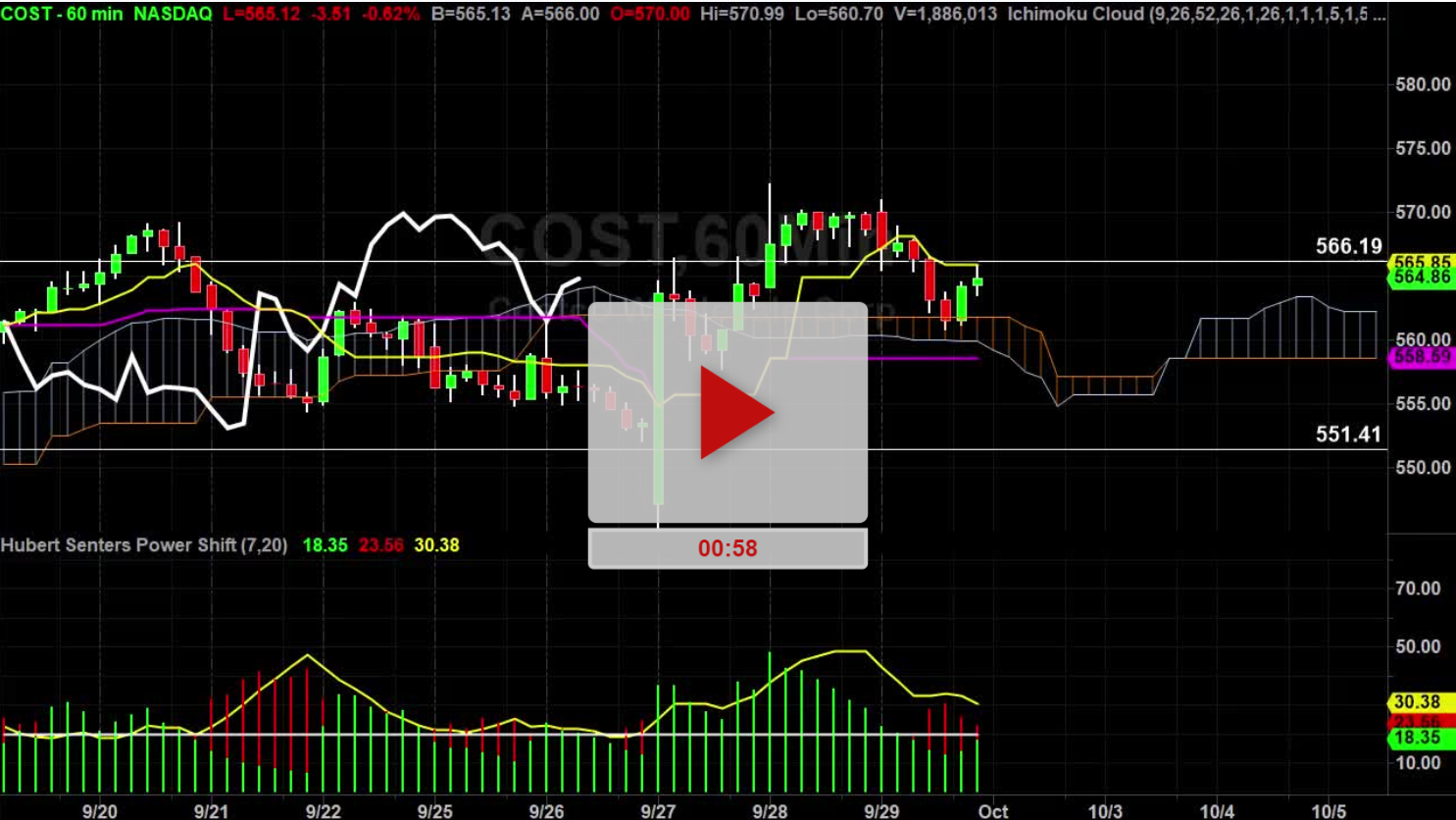Click the 555.00 price axis label
This screenshot has width=1456, height=820.
[1423, 403]
